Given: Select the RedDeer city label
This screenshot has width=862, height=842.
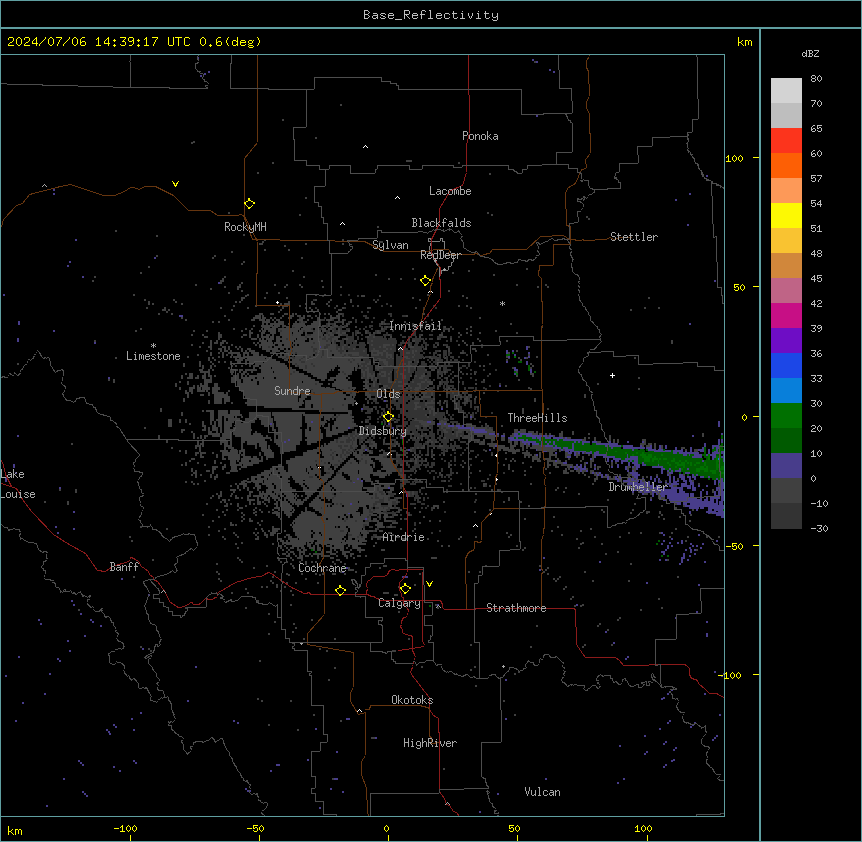Looking at the screenshot, I should [440, 255].
